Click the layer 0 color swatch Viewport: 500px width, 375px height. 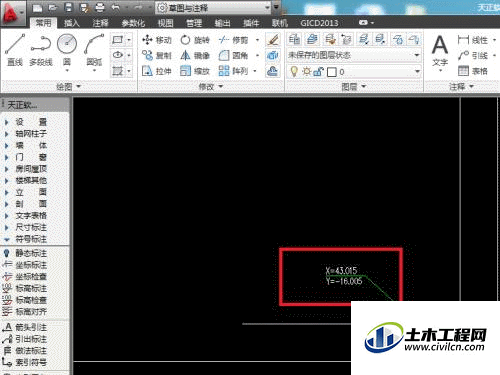click(x=332, y=72)
